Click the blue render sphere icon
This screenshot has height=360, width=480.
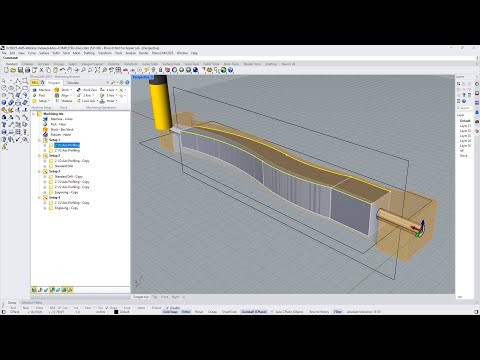coord(195,70)
